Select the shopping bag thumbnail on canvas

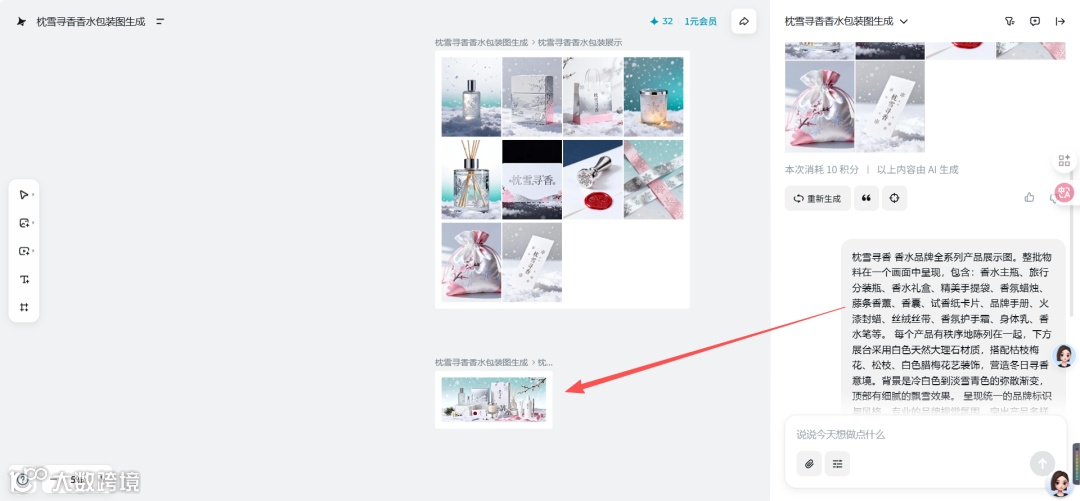(592, 96)
